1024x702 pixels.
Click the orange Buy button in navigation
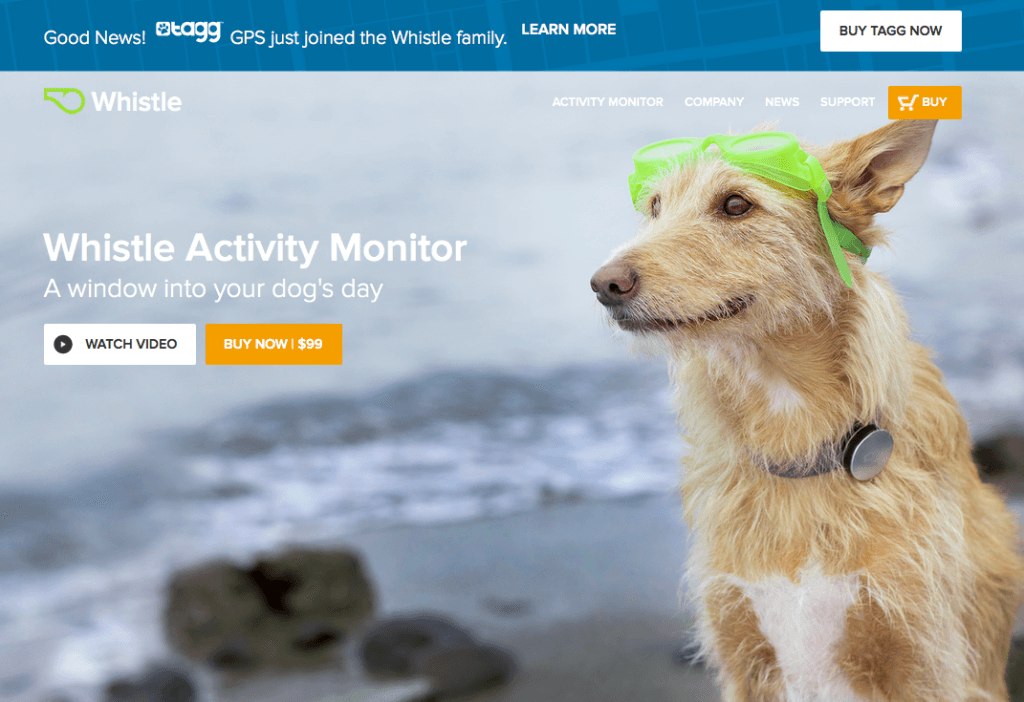924,103
